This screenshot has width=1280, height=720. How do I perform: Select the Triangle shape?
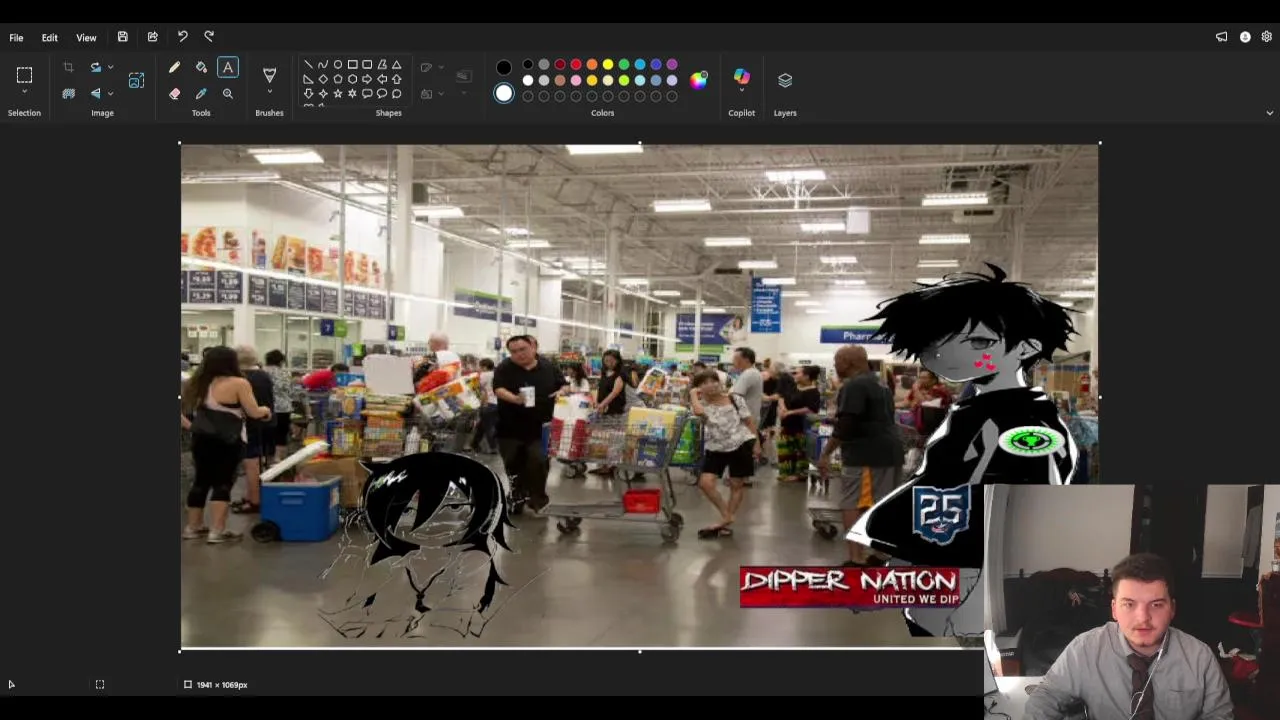coord(397,65)
